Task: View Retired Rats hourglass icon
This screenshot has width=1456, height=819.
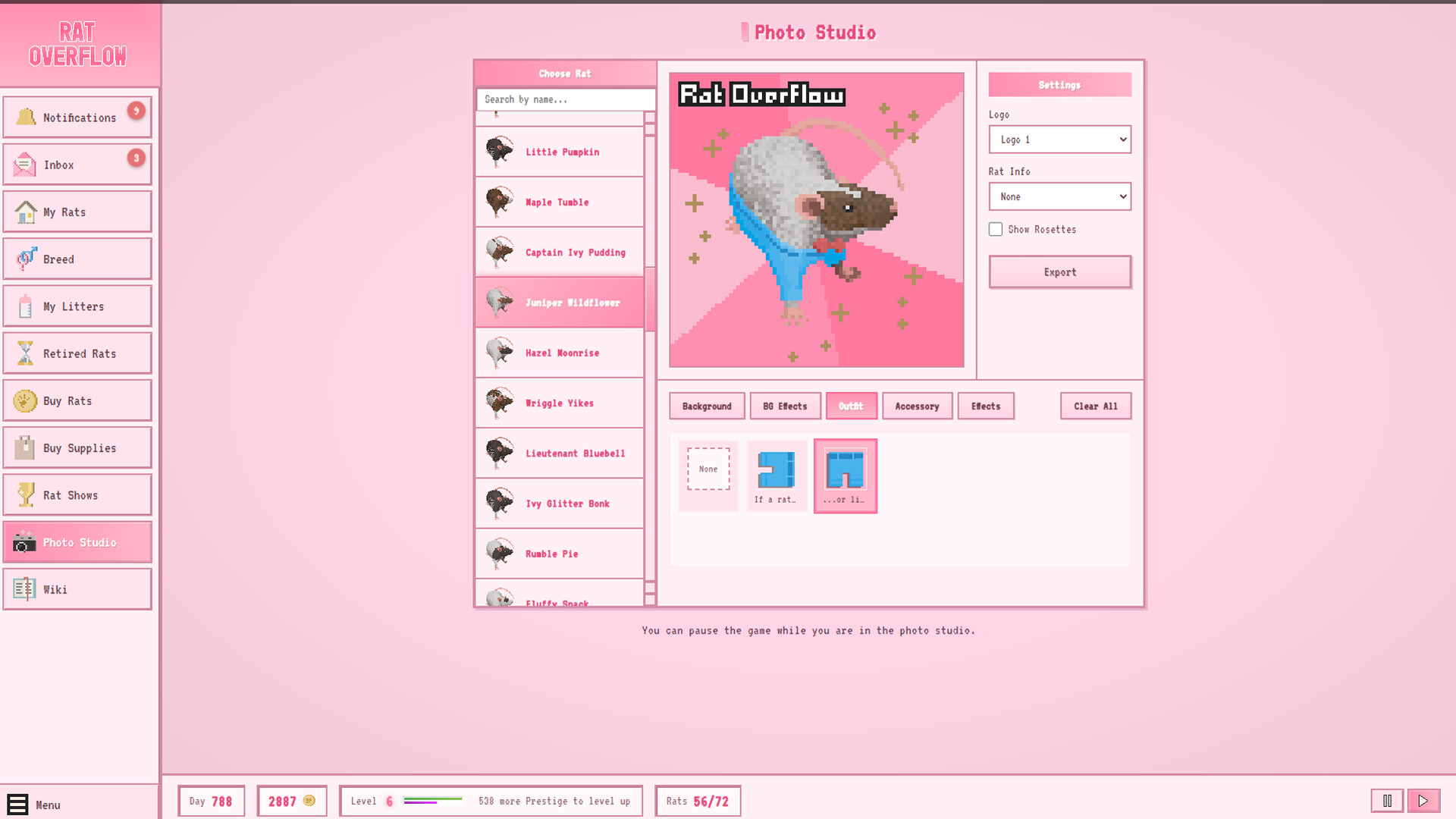Action: pos(26,353)
